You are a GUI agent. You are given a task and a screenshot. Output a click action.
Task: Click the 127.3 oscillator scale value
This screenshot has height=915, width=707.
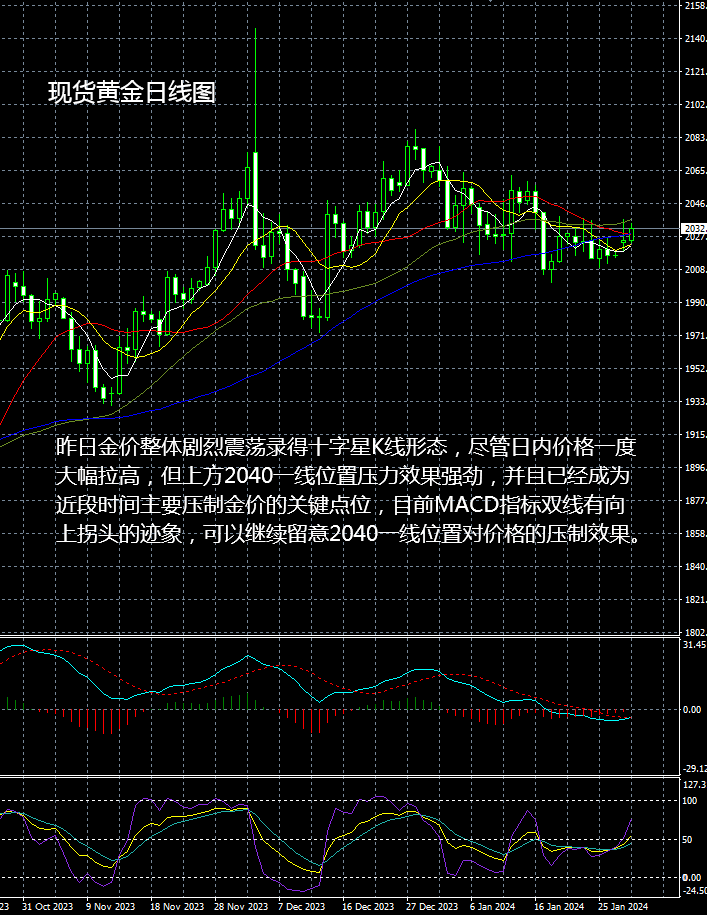pos(693,785)
